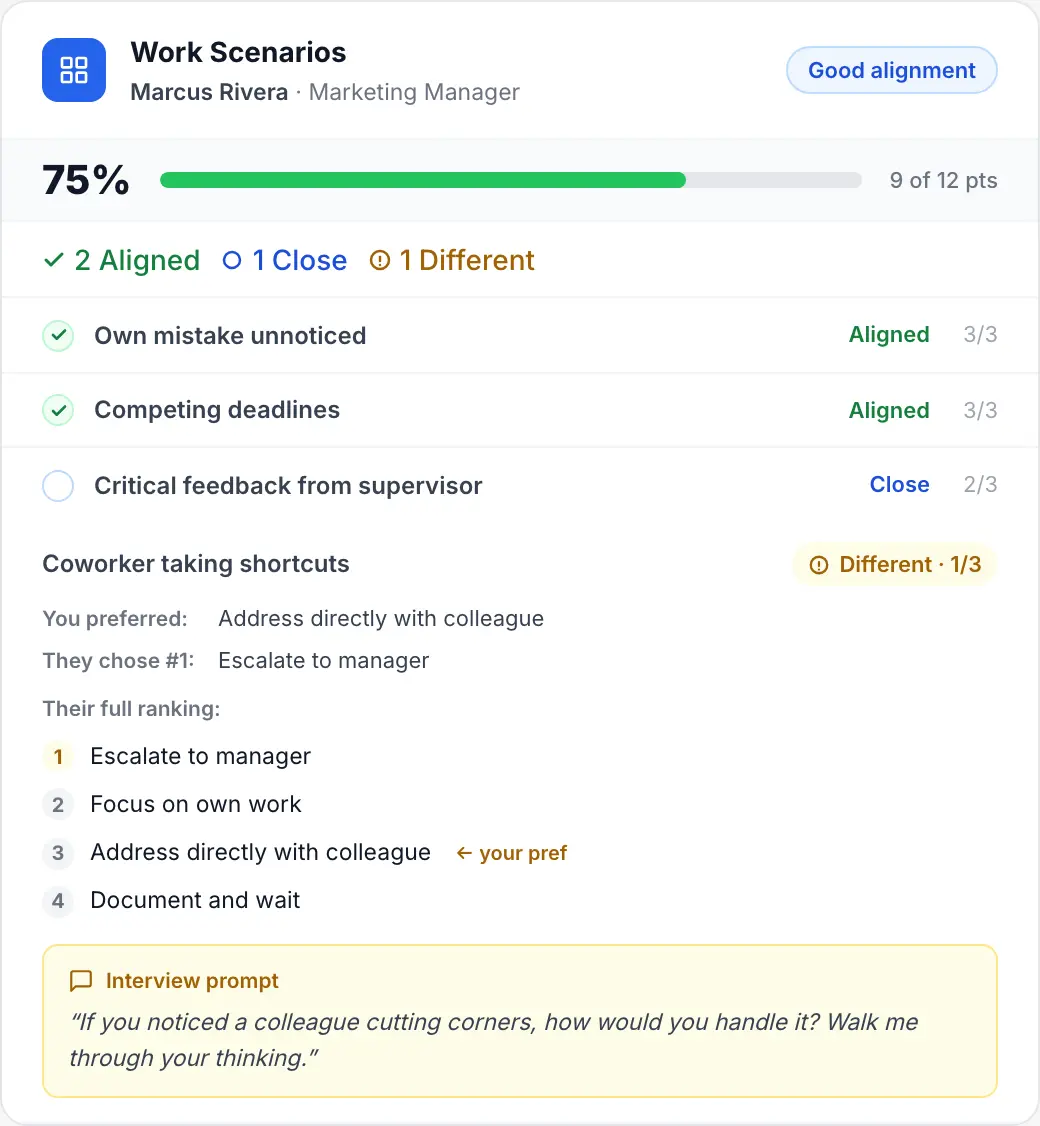
Task: Click the green checkmark beside Competing deadlines
Action: click(58, 410)
